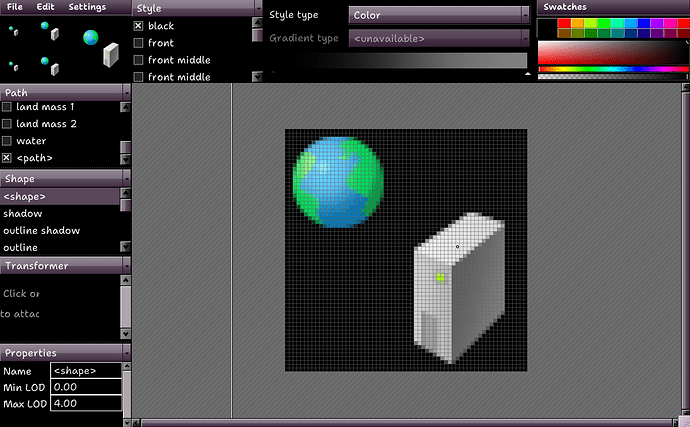Select the water path label

(31, 141)
